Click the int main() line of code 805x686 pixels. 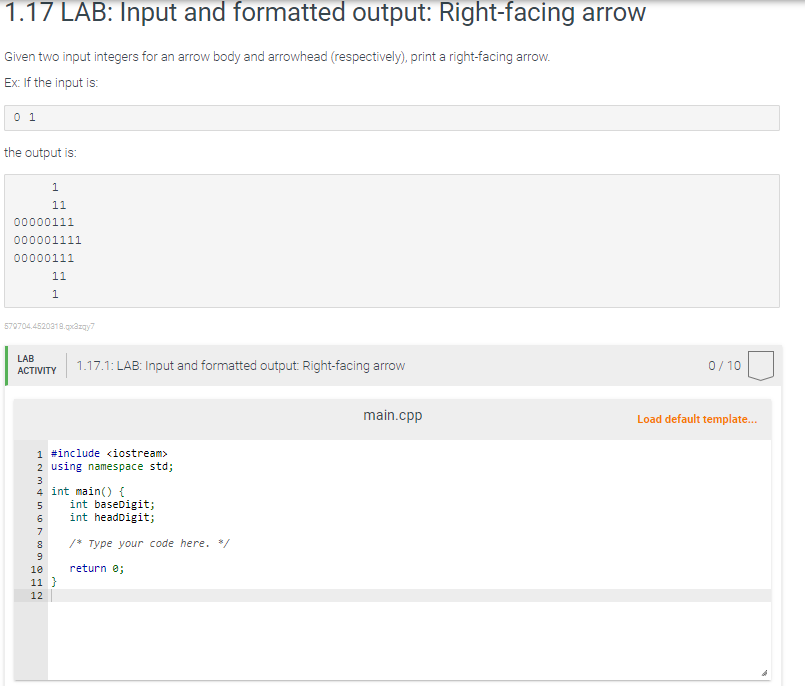pyautogui.click(x=85, y=491)
